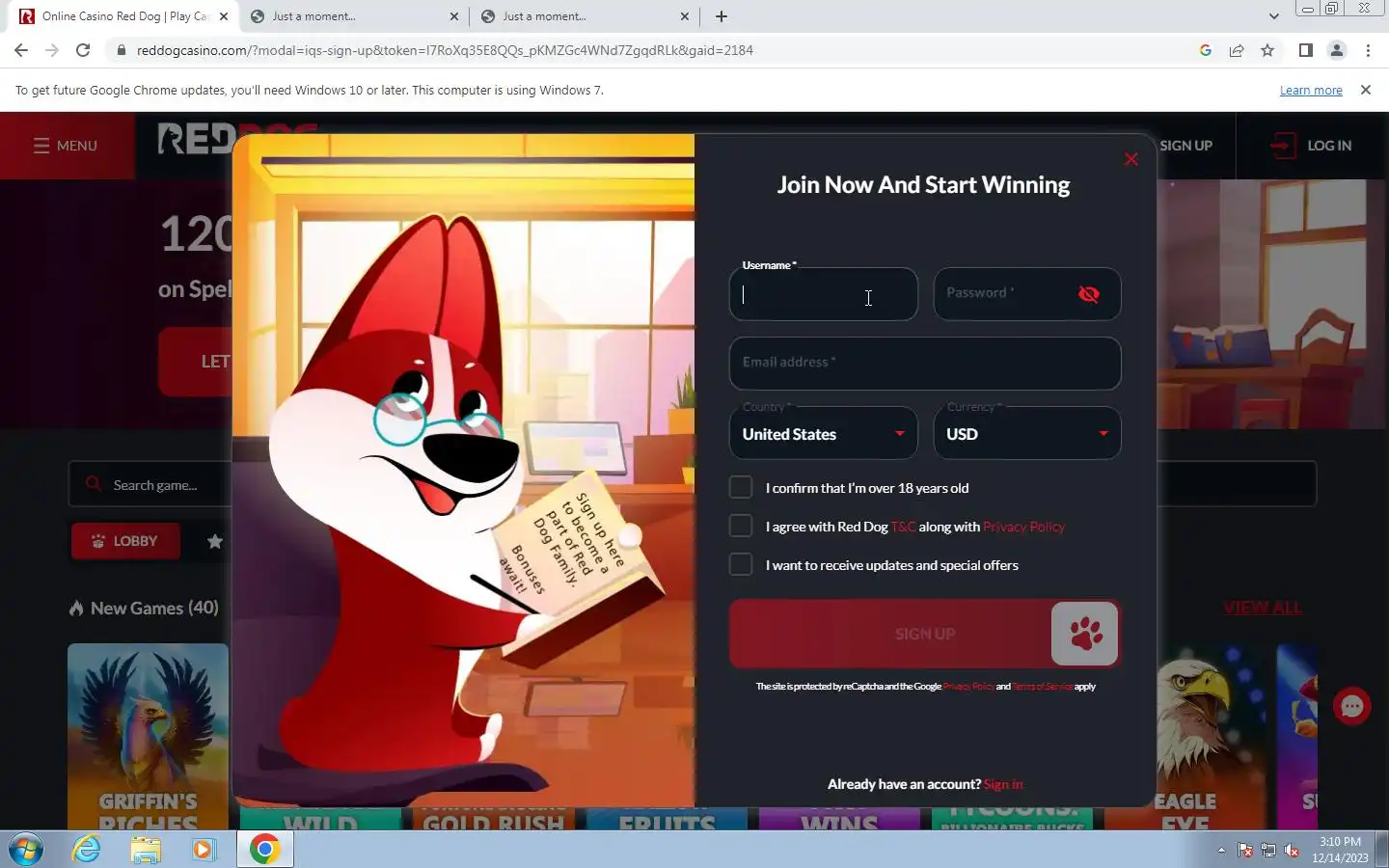Click LOG IN in site header

(x=1312, y=146)
